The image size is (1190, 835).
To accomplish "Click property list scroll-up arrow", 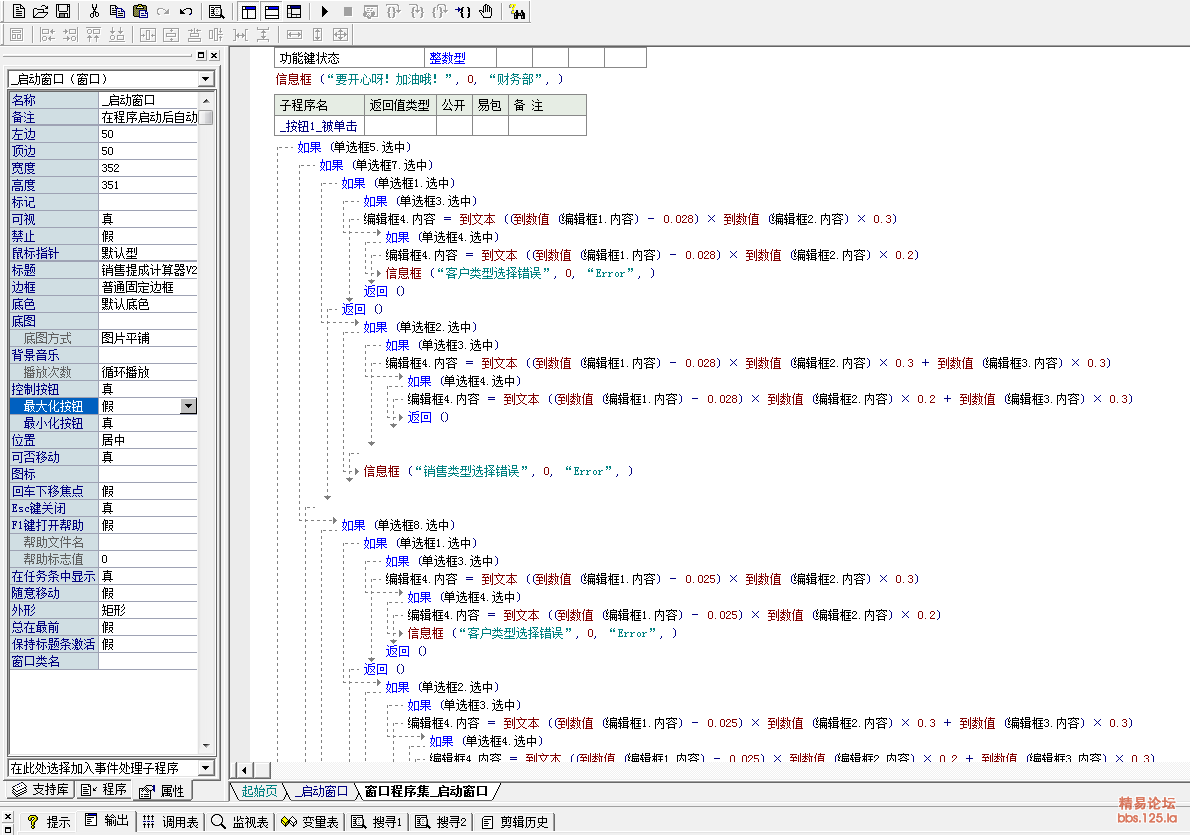I will pyautogui.click(x=206, y=100).
